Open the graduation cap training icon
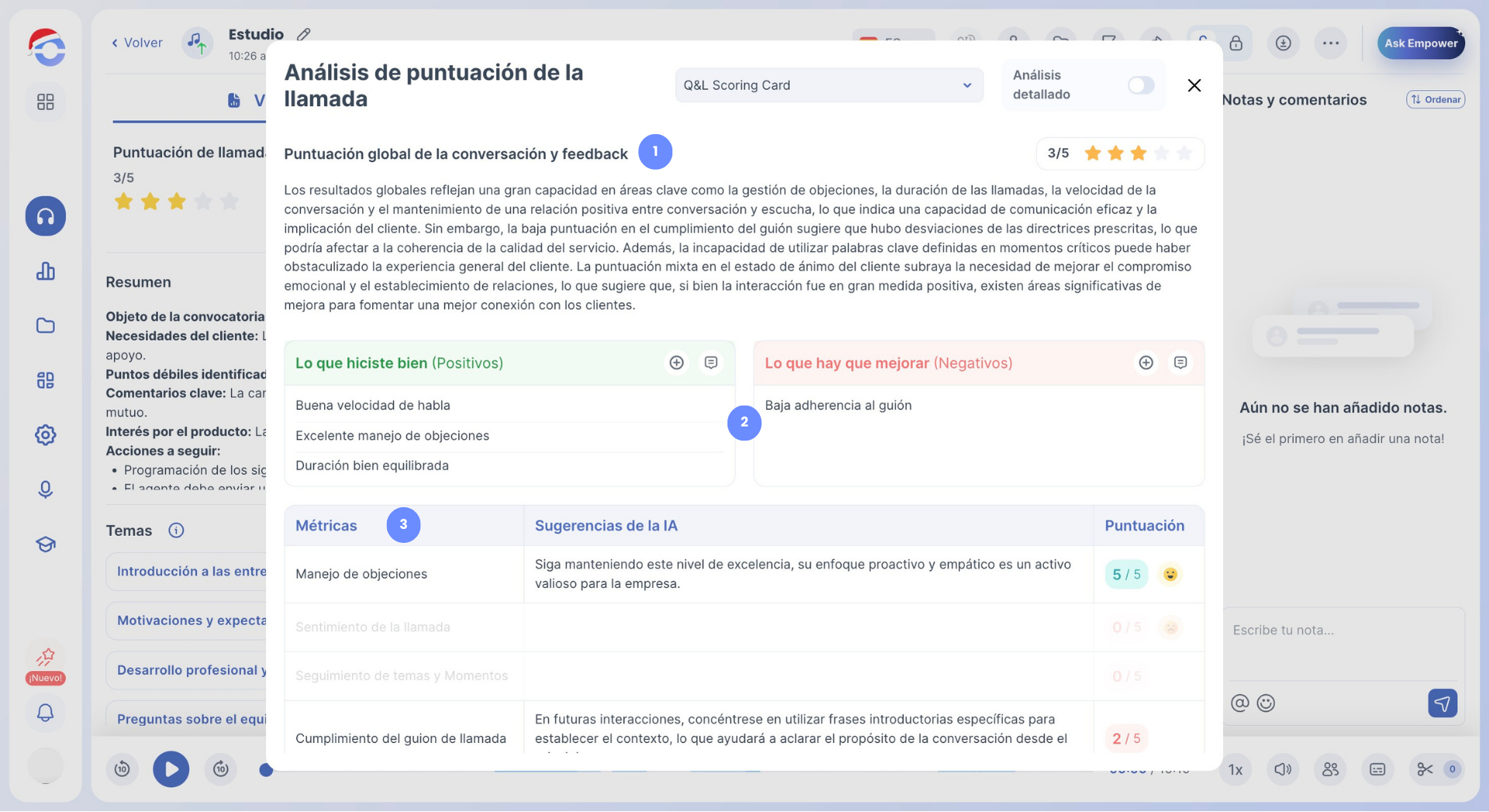Screen dimensions: 1489x812 coord(46,544)
